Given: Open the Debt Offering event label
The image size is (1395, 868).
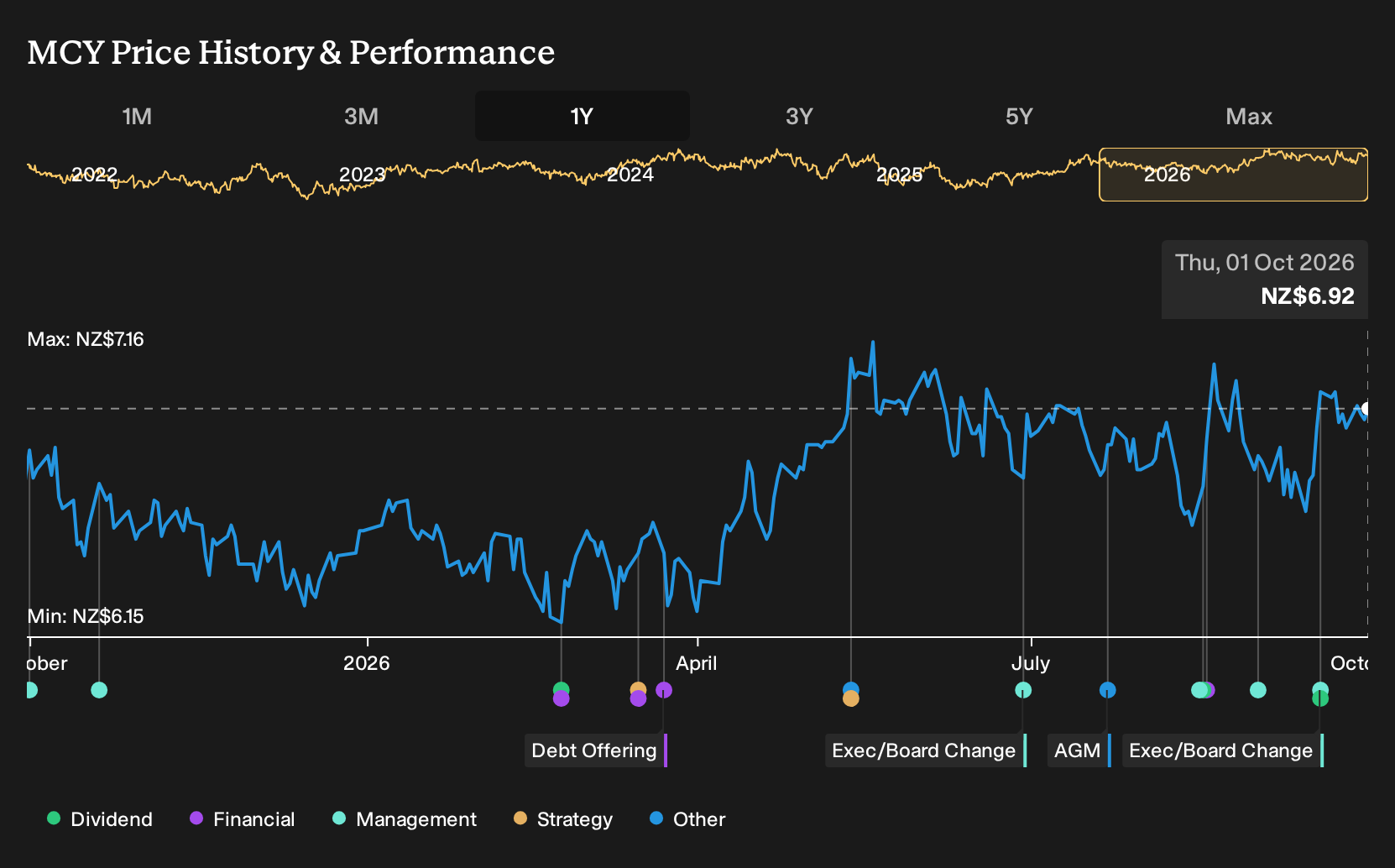Looking at the screenshot, I should tap(596, 750).
